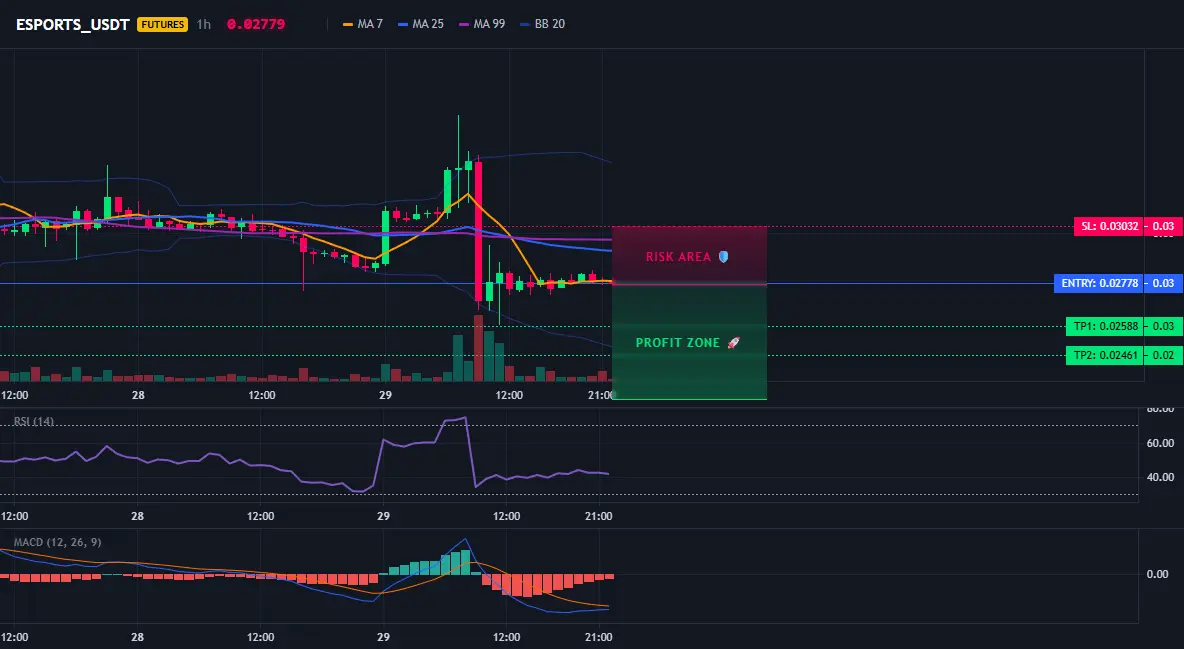Image resolution: width=1184 pixels, height=649 pixels.
Task: Click the ESPORTS_USDT symbol title
Action: (72, 24)
